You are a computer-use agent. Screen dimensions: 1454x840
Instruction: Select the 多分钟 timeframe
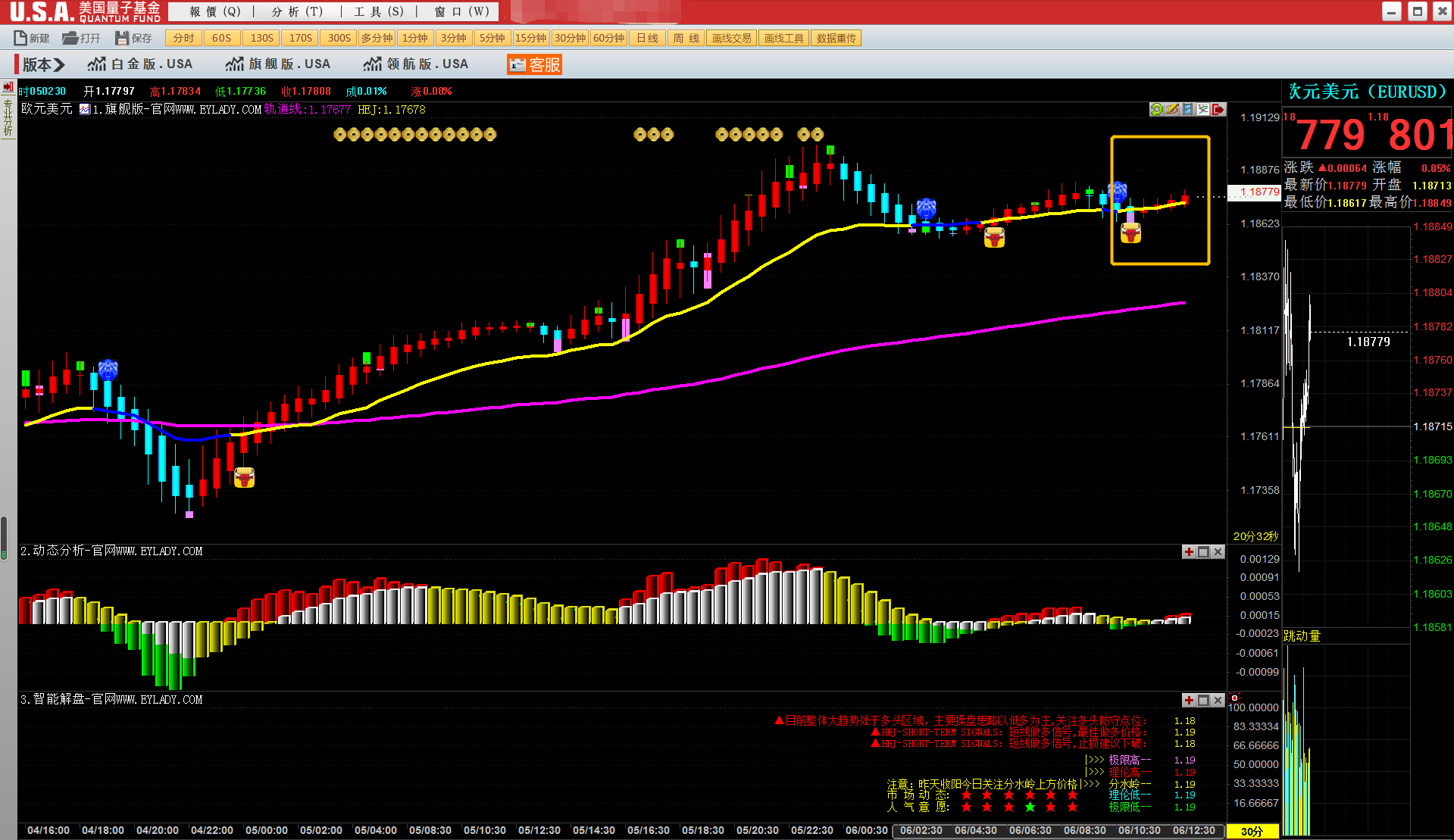point(377,38)
